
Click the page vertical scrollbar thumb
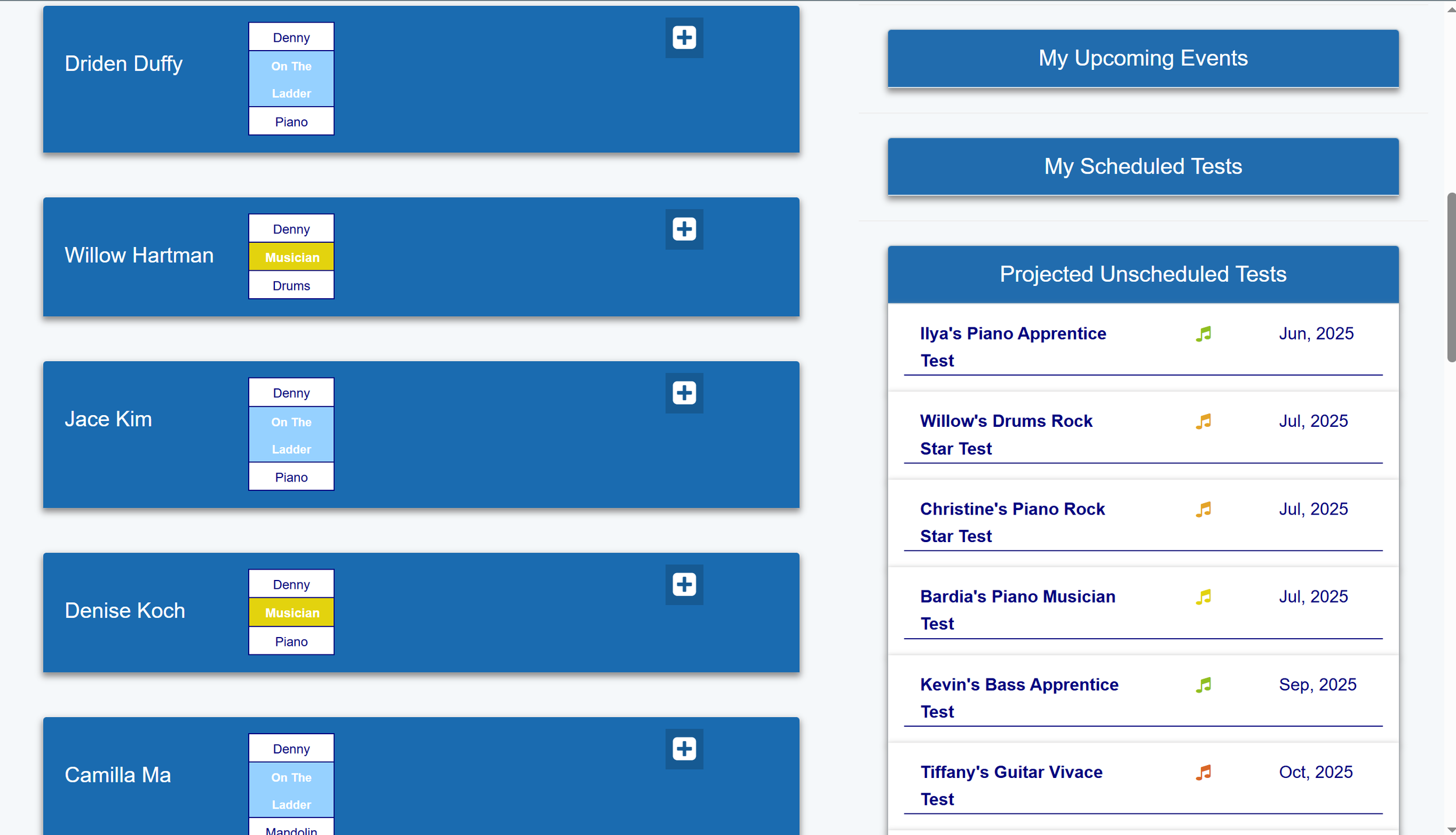click(x=1450, y=277)
